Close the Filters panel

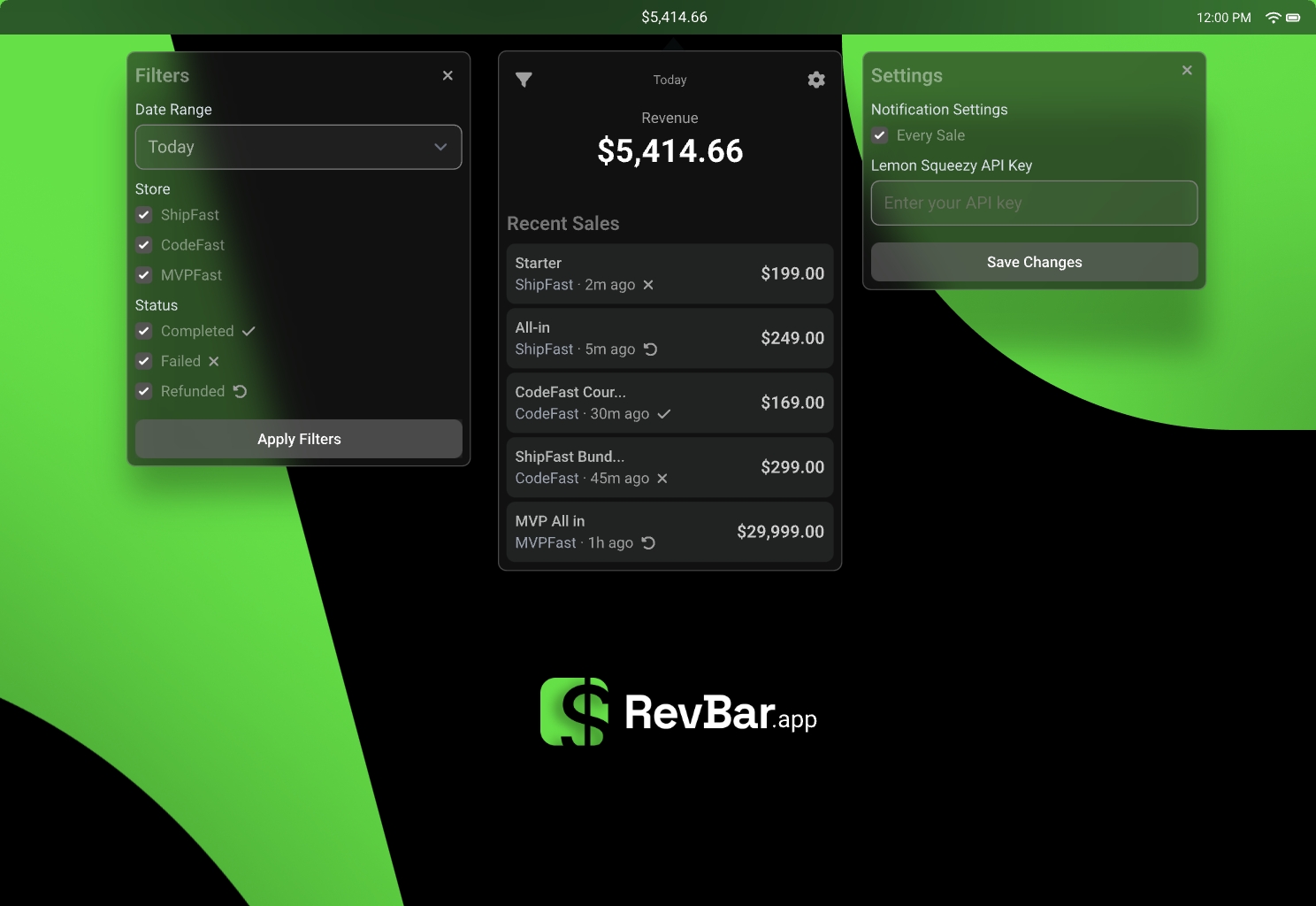[448, 75]
